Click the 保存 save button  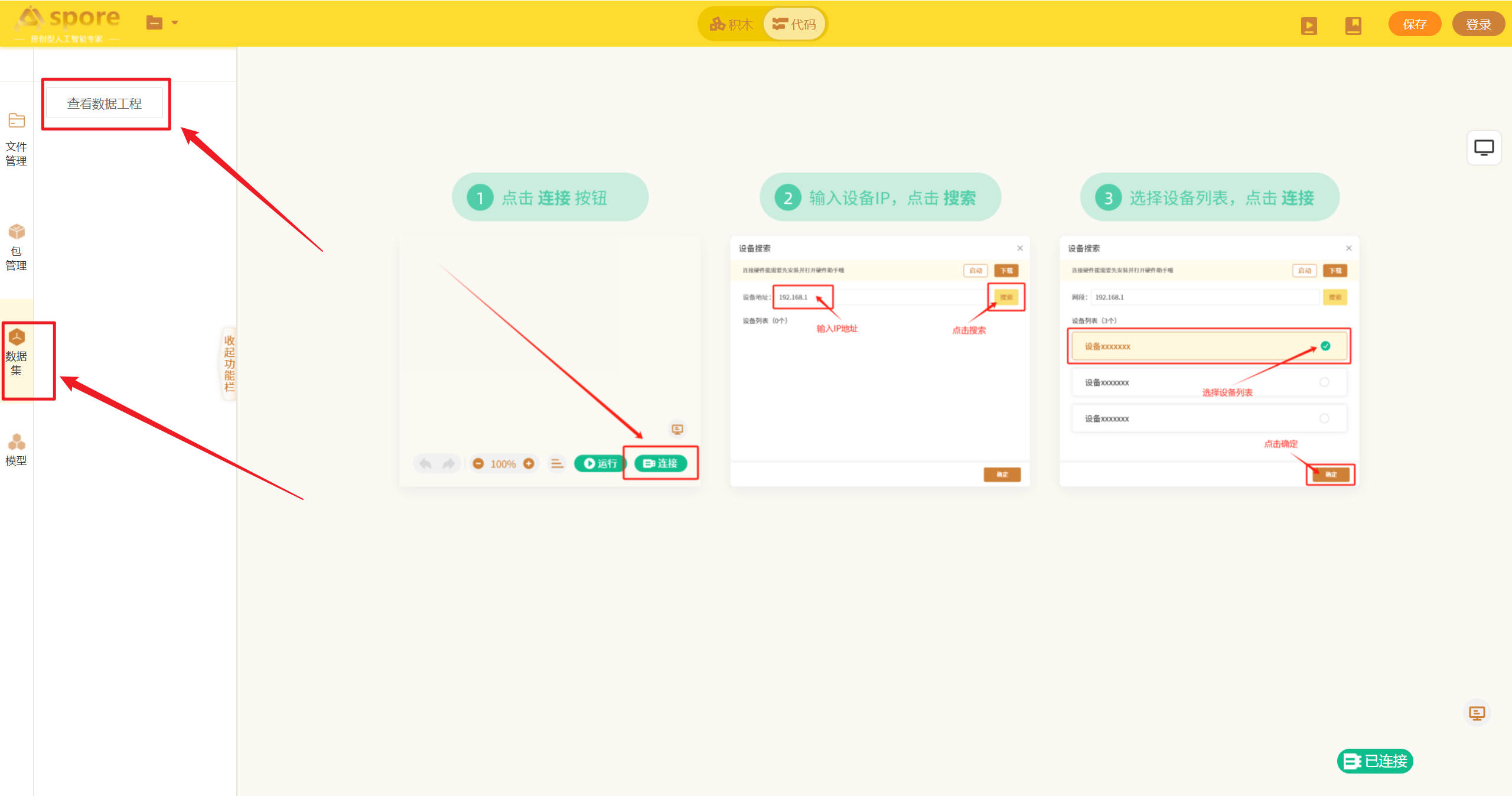tap(1415, 24)
